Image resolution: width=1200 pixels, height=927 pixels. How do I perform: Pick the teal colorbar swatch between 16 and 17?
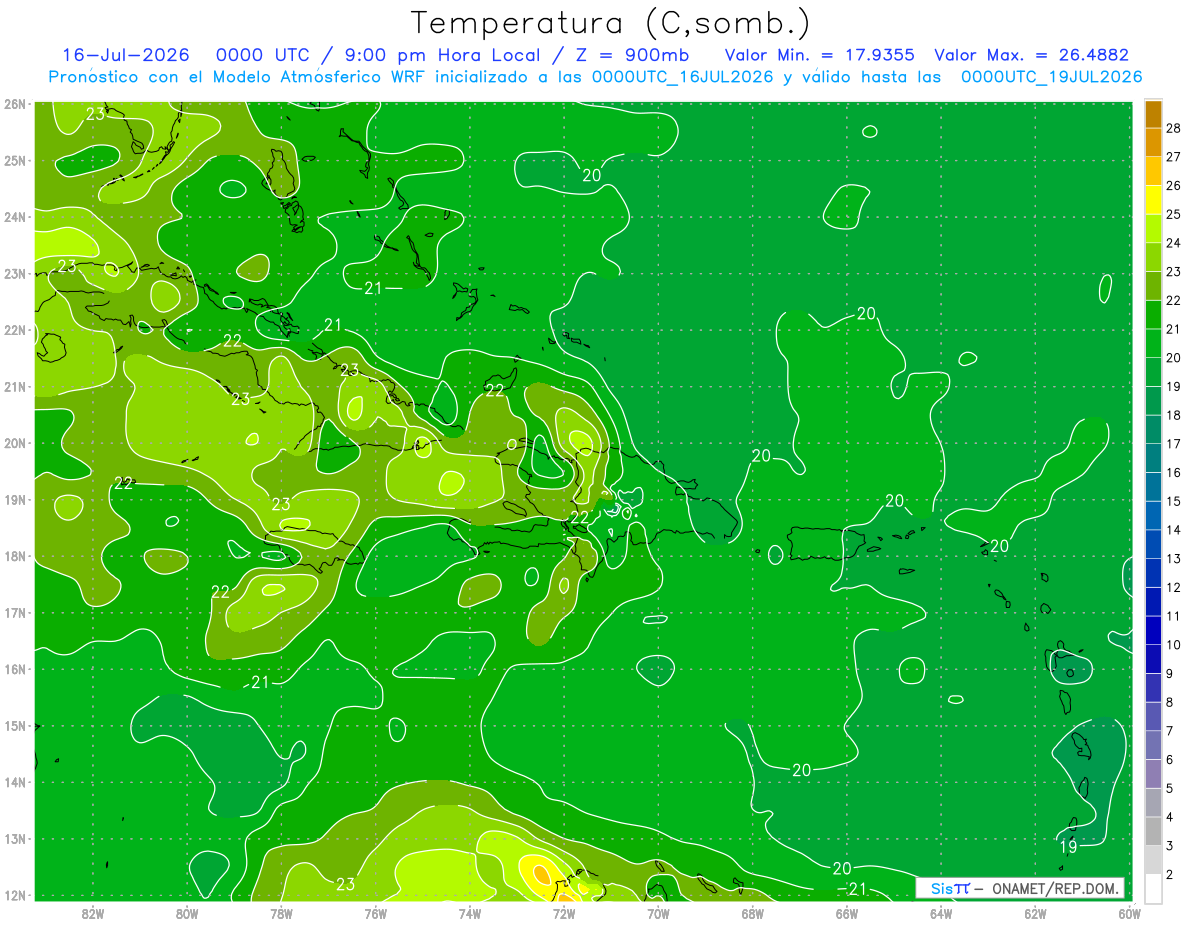tap(1153, 457)
